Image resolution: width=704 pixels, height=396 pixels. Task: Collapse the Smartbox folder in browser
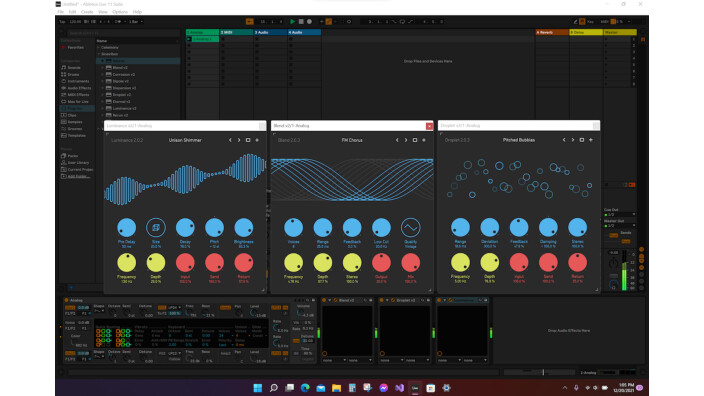(x=98, y=54)
